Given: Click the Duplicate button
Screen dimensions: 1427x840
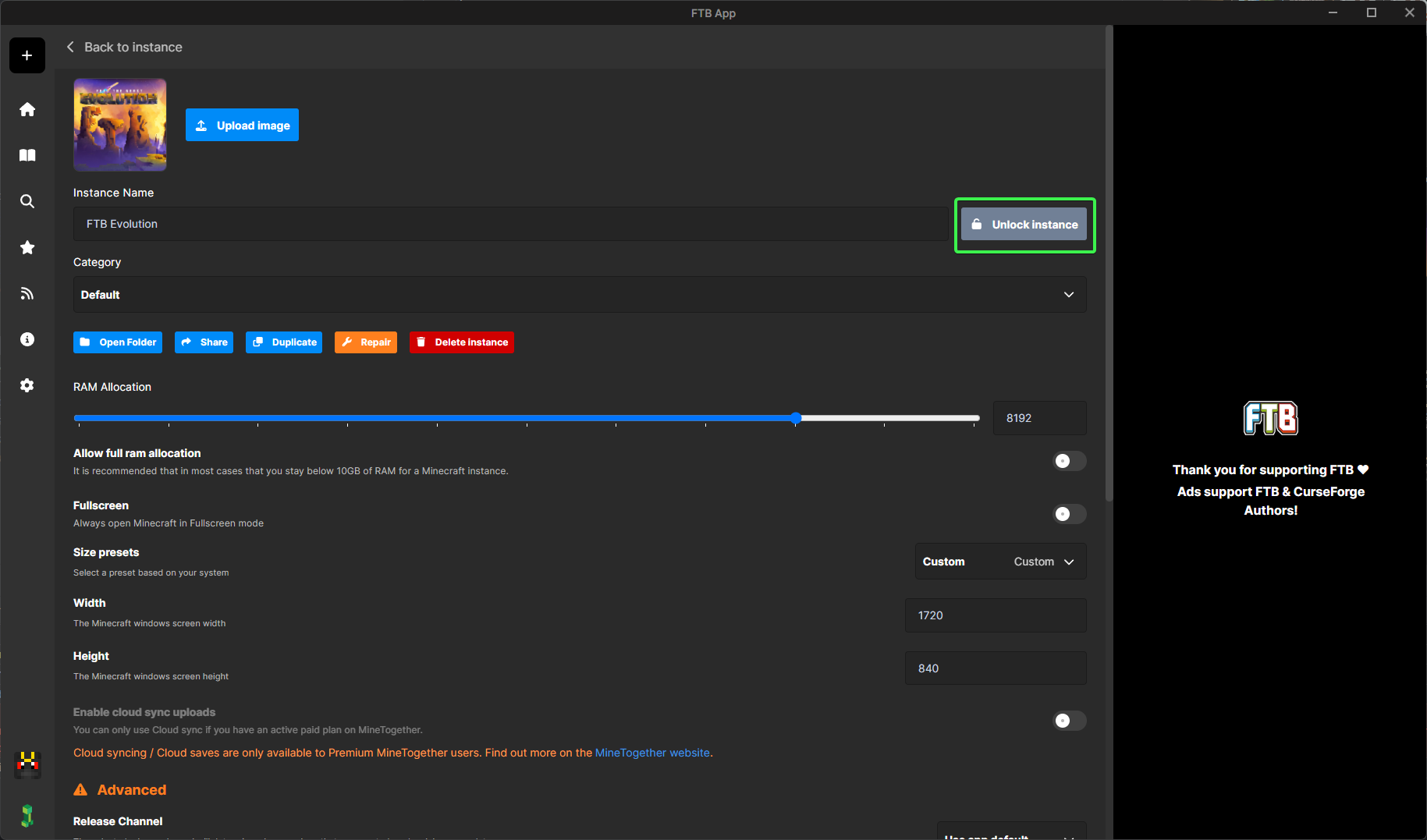Looking at the screenshot, I should pos(284,342).
